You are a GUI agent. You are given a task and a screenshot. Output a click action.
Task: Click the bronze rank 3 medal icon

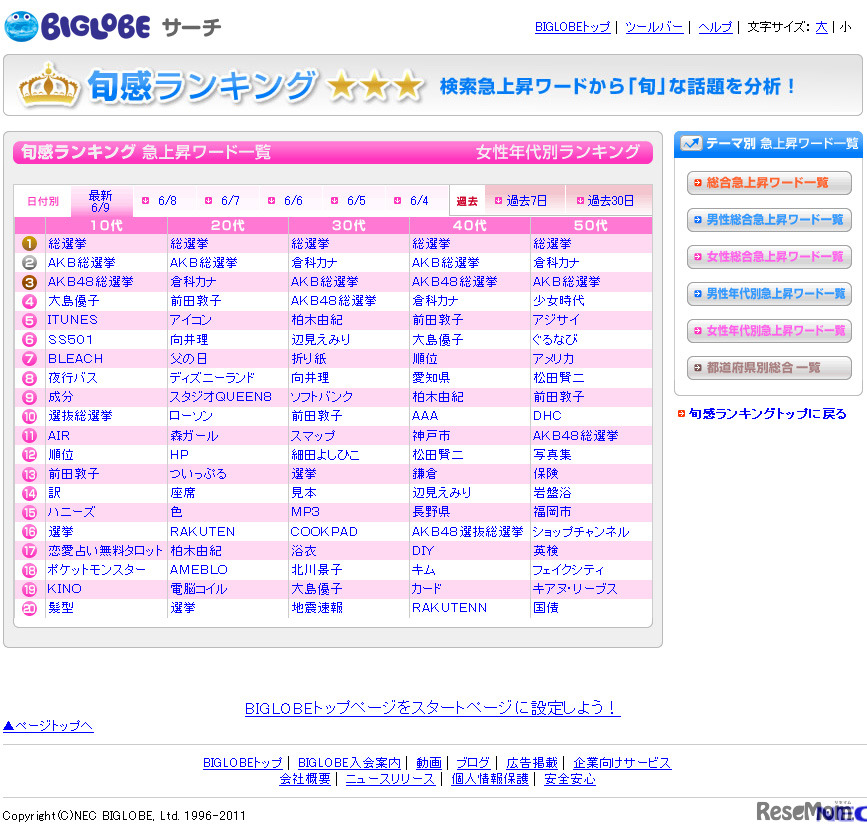(x=30, y=282)
